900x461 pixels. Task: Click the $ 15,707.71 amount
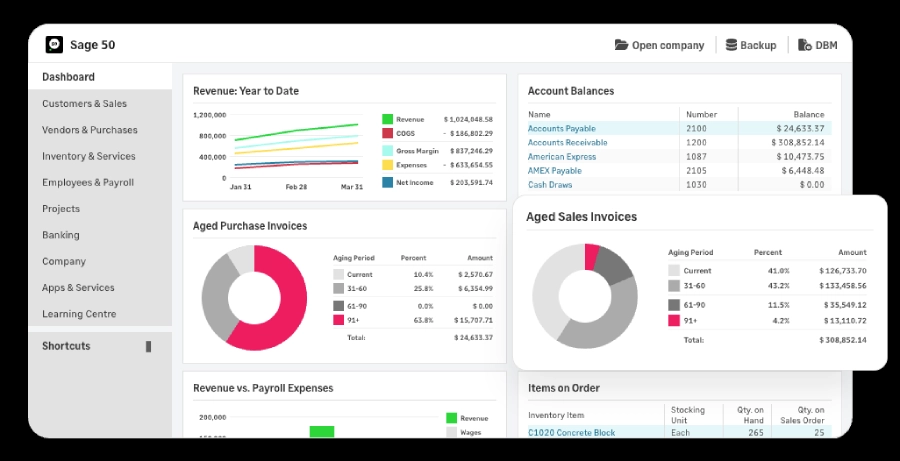[x=473, y=320]
